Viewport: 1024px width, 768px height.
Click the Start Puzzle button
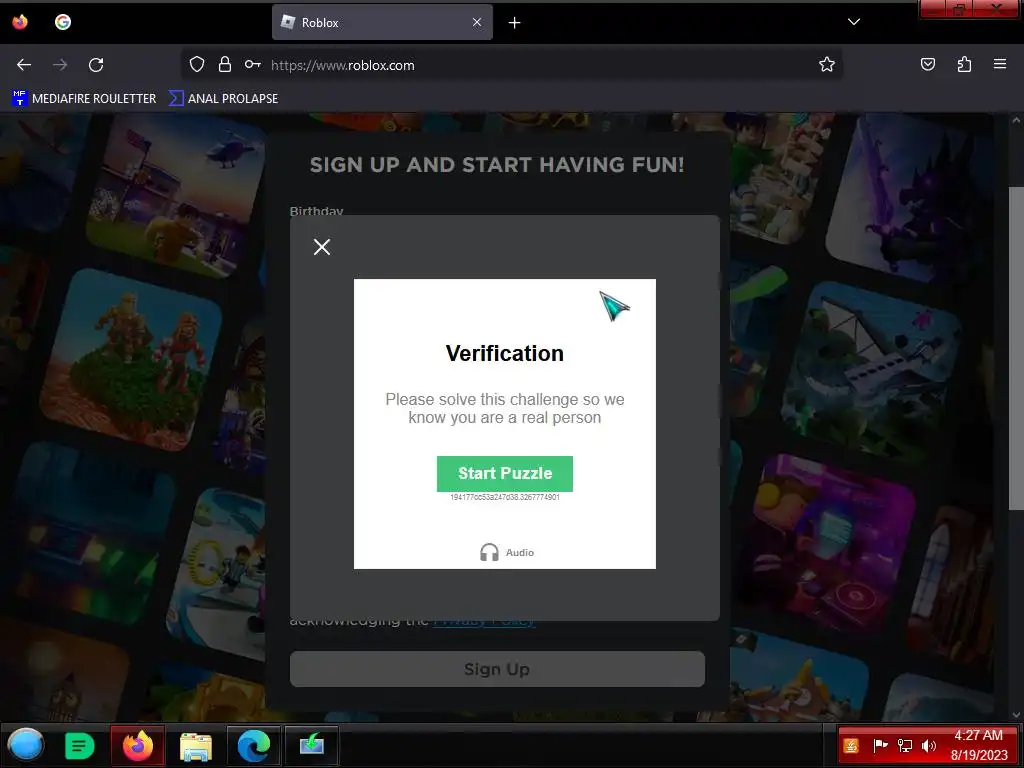[x=505, y=473]
